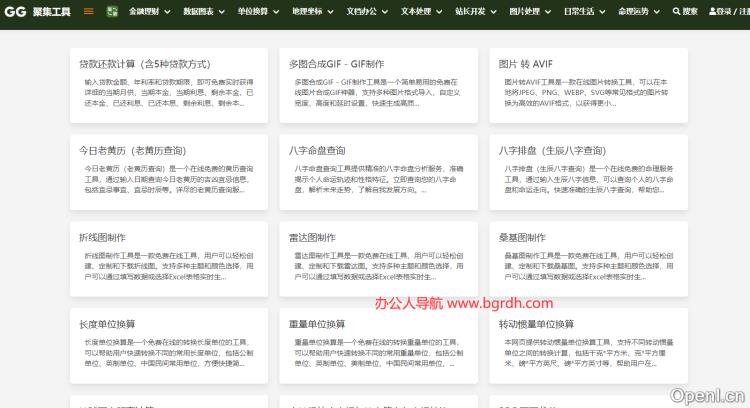The image size is (750, 408).
Task: Open the 贷款还款计算 tool card title
Action: (x=145, y=64)
